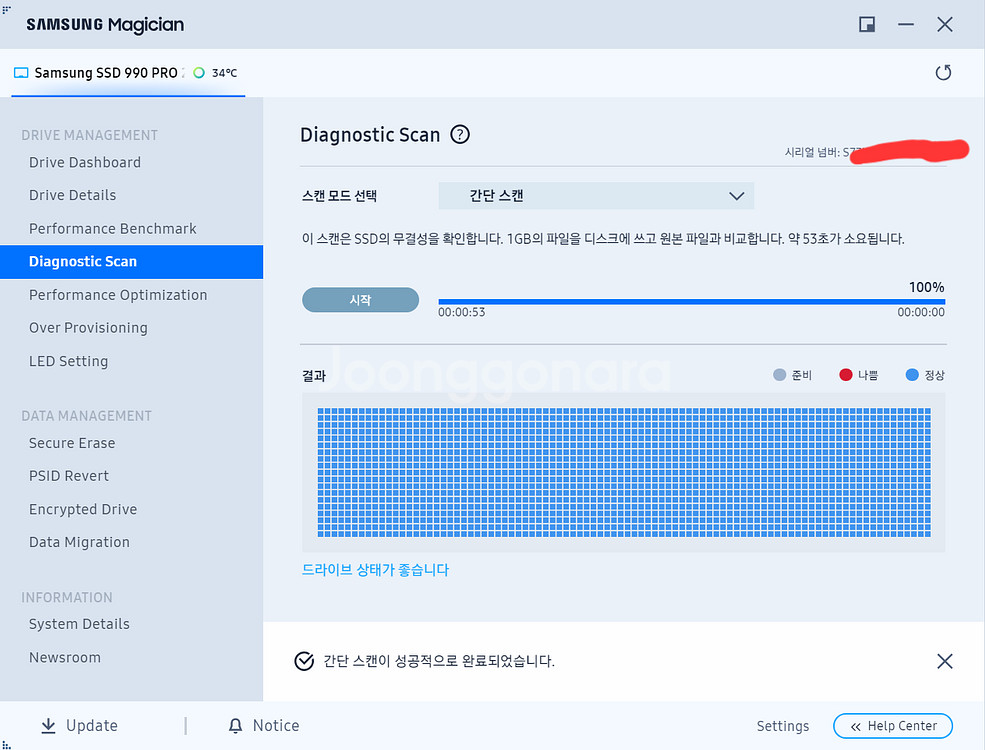Screen dimensions: 985x750
Task: Click the remaining time 00:00:00
Action: pyautogui.click(x=921, y=312)
